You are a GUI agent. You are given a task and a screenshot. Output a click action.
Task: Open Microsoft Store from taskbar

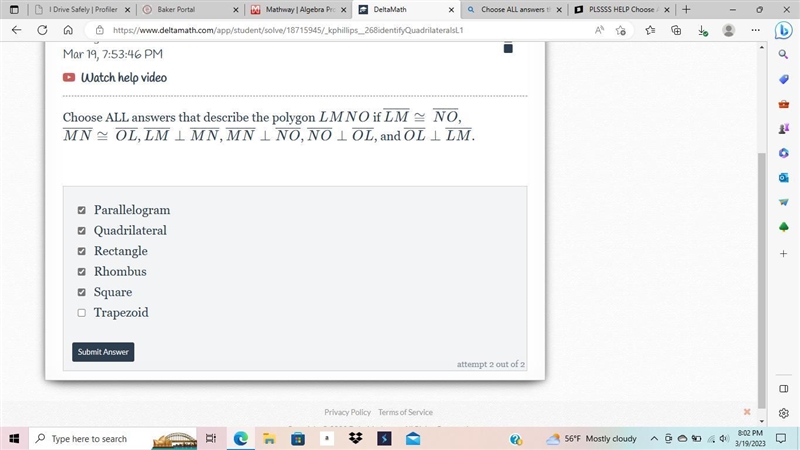pyautogui.click(x=298, y=439)
